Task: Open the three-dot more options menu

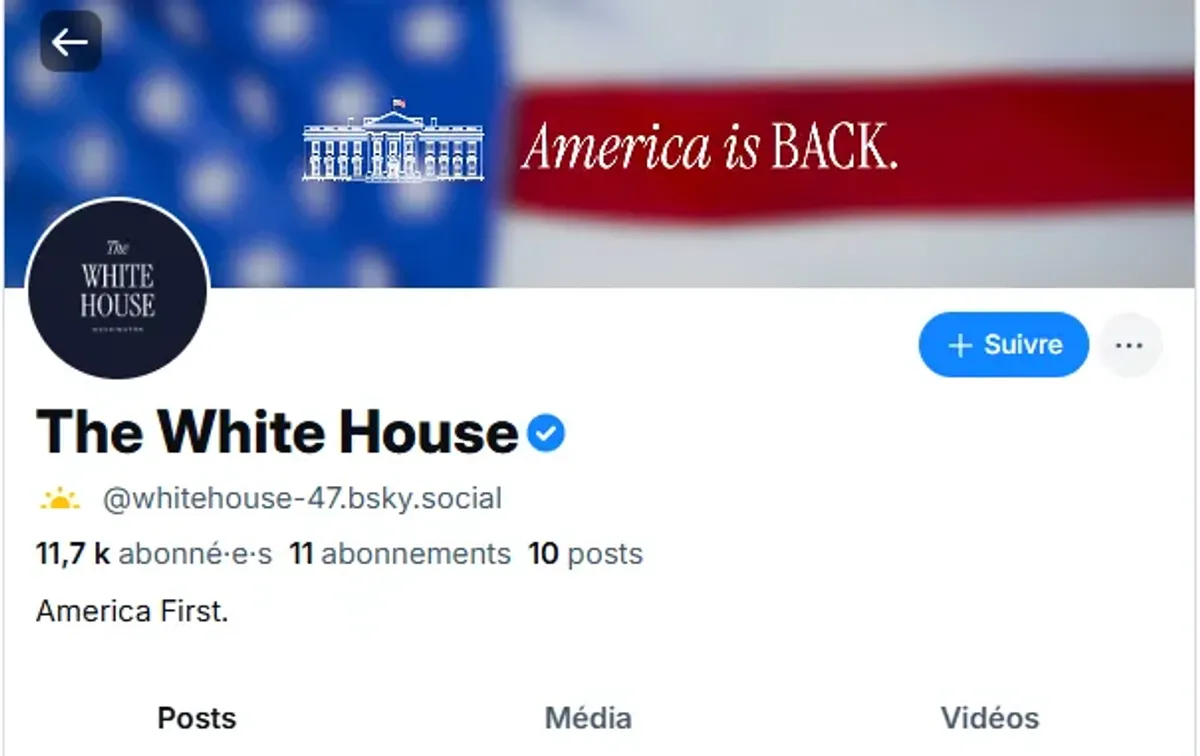Action: click(1129, 345)
